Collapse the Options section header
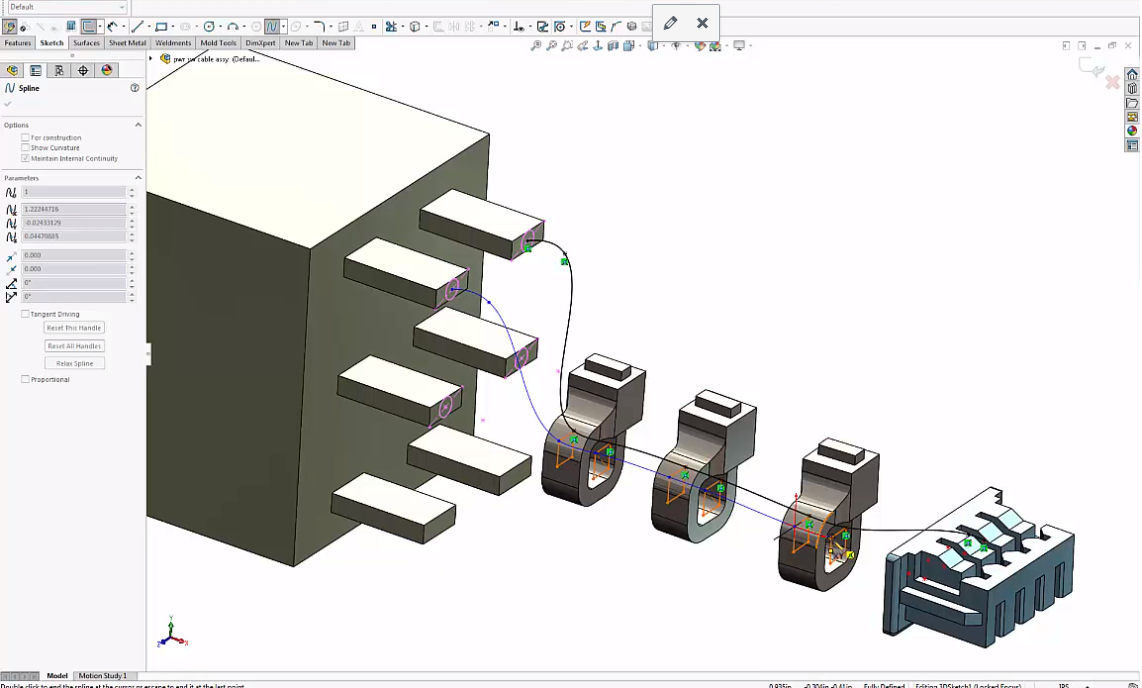Viewport: 1142px width, 688px height. point(137,124)
